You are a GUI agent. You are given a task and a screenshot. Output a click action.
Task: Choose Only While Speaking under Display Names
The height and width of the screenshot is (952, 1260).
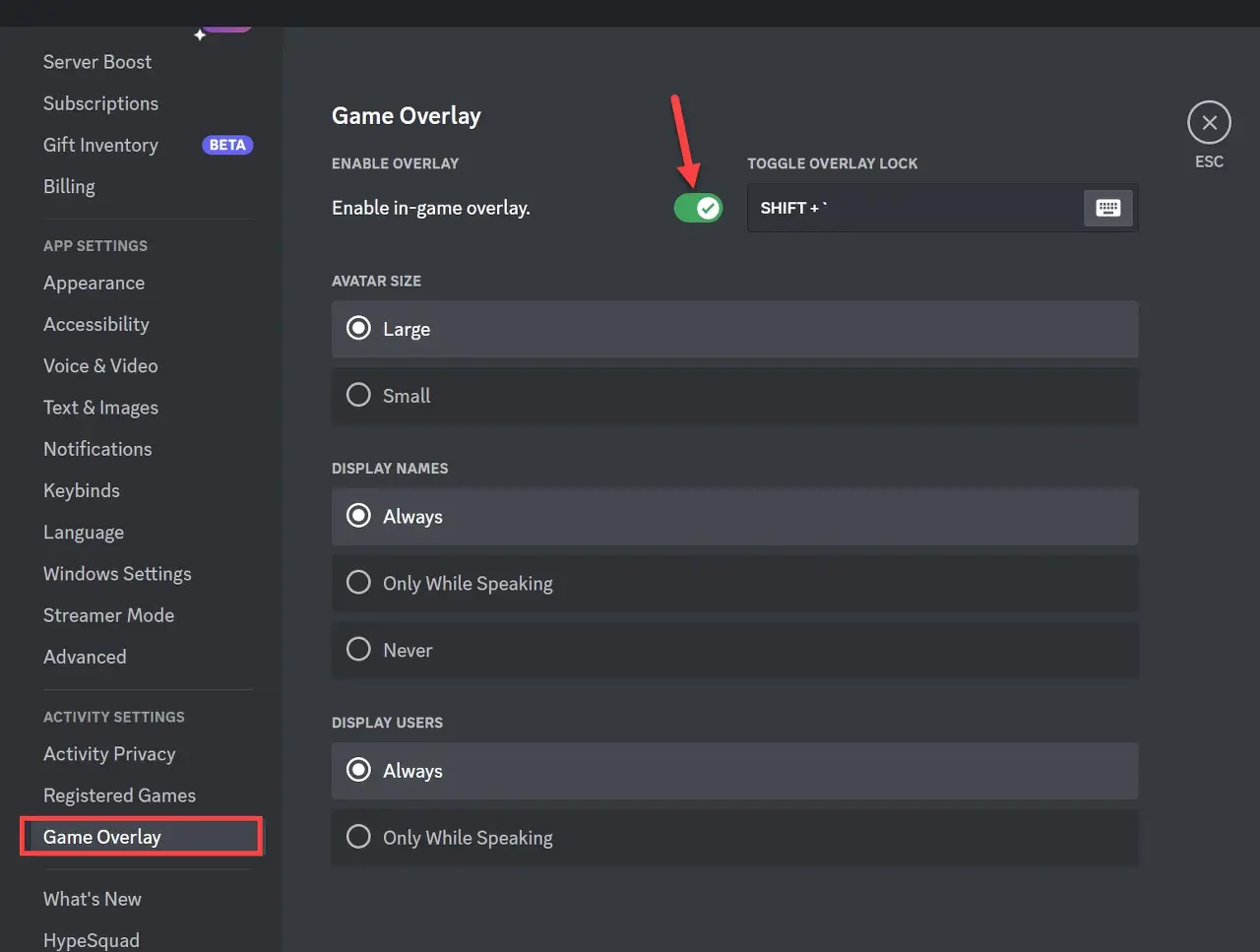click(x=734, y=583)
